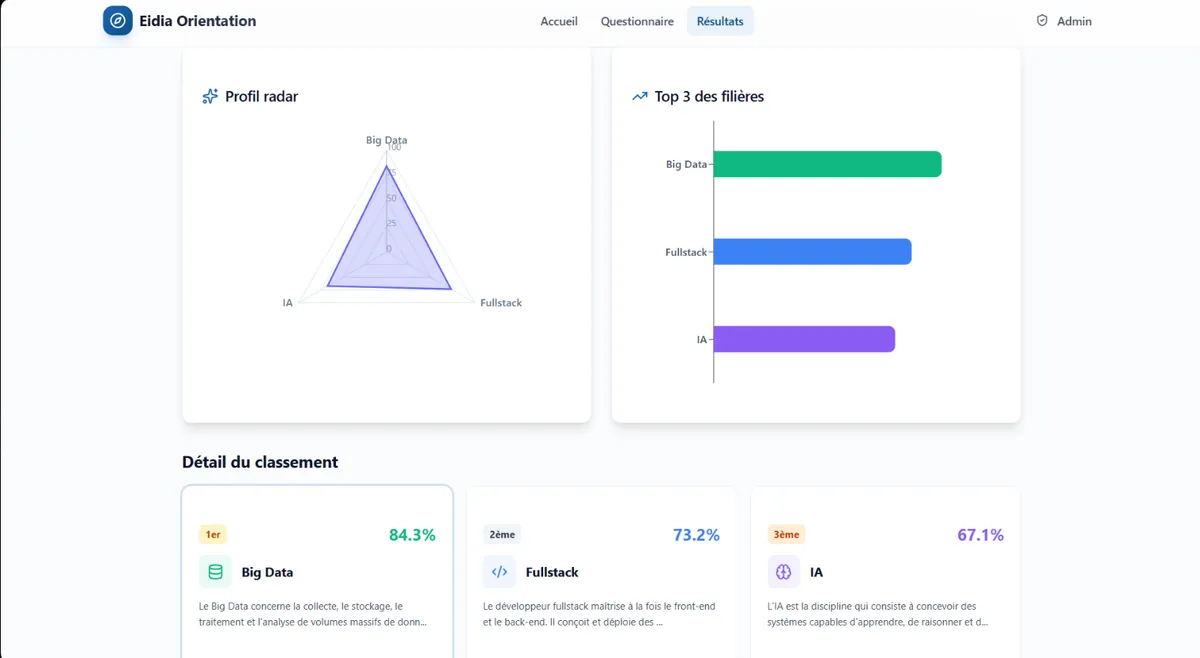Viewport: 1200px width, 658px height.
Task: Click the Détail du classement heading
Action: pos(260,462)
